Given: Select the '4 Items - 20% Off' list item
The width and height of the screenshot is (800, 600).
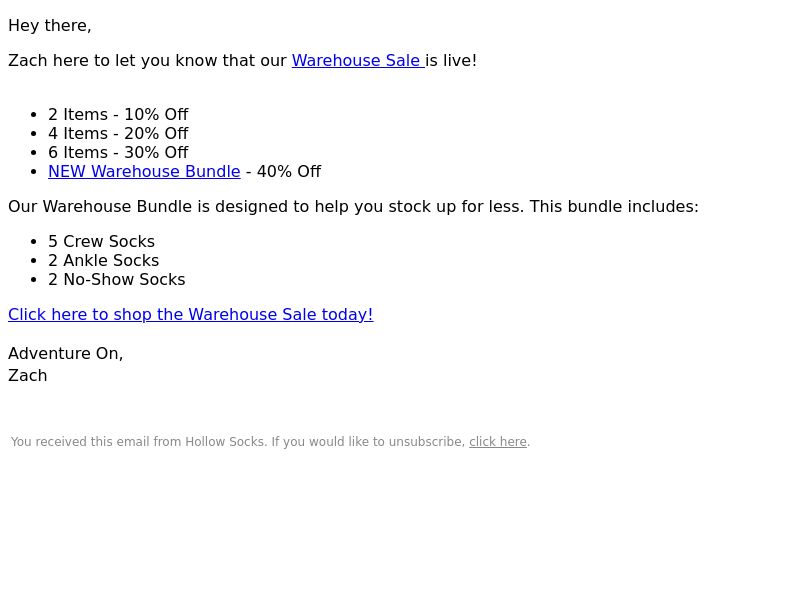Looking at the screenshot, I should tap(118, 133).
